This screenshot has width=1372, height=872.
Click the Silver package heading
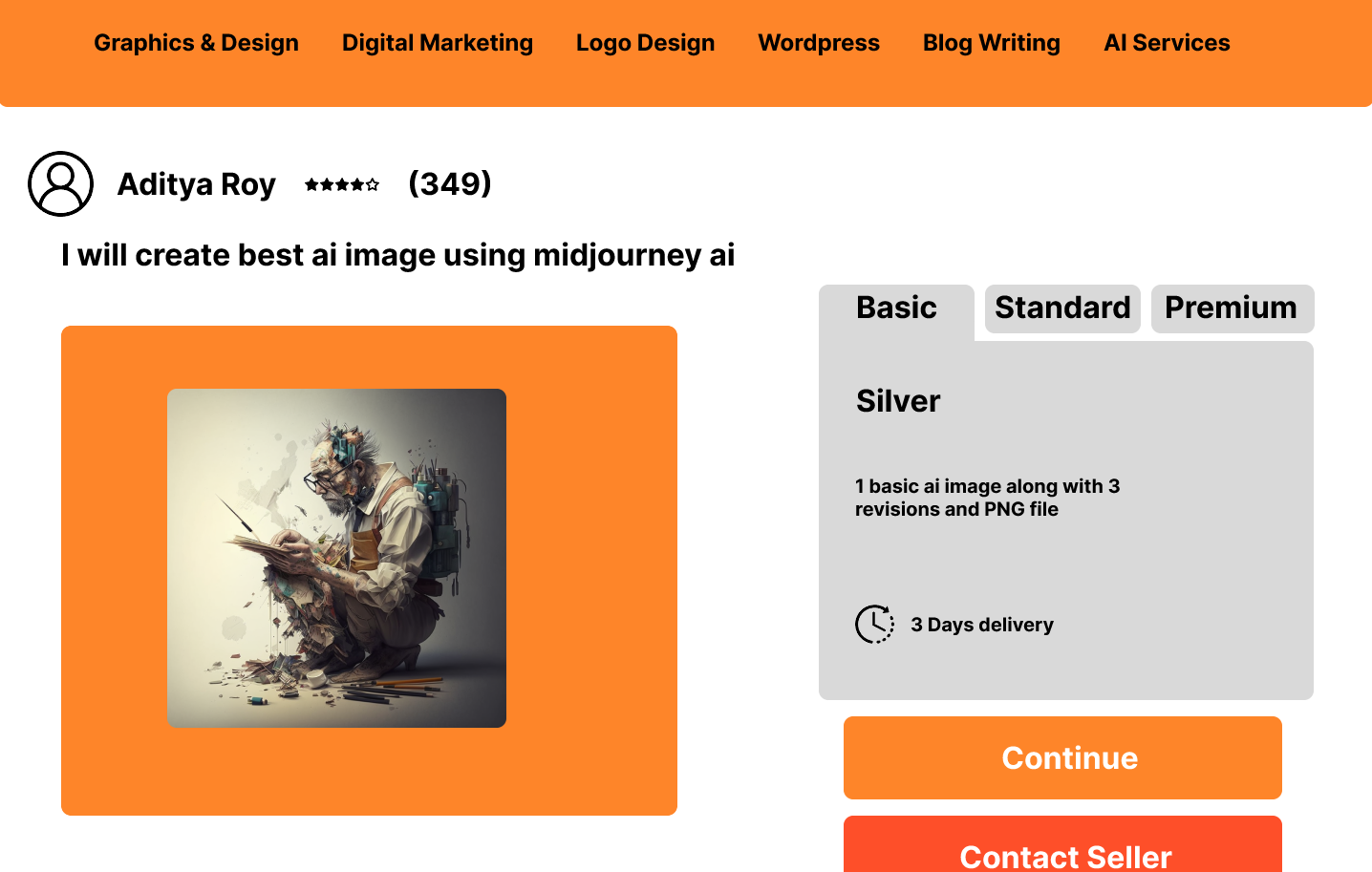pyautogui.click(x=898, y=401)
